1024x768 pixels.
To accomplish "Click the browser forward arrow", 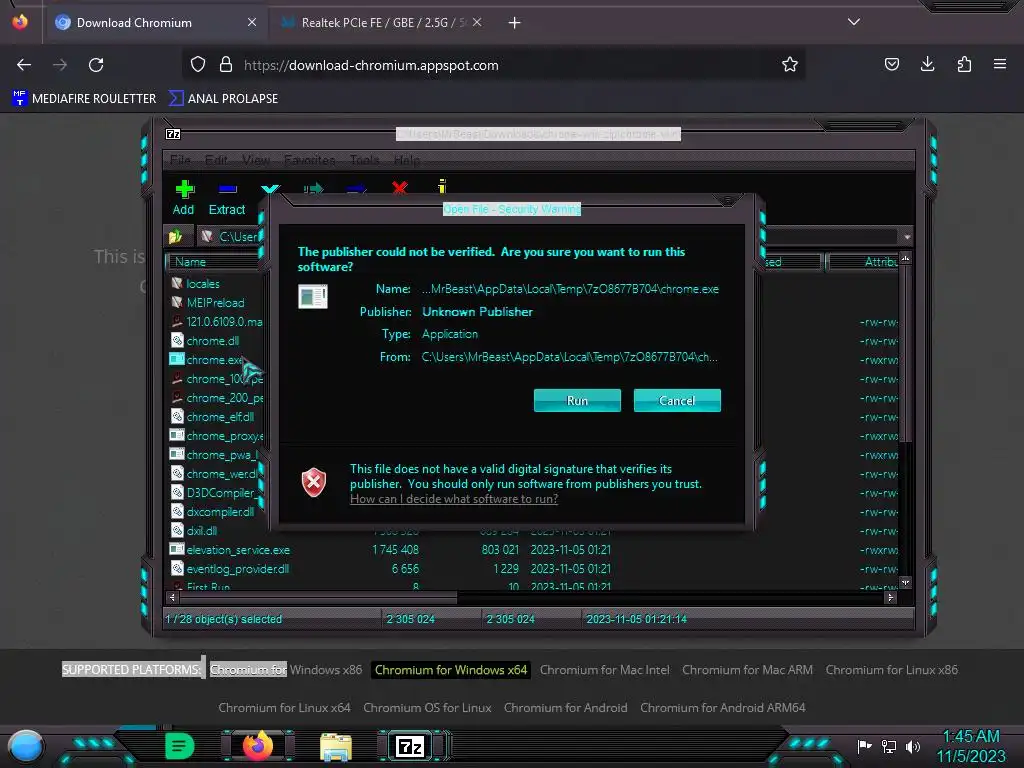I will [x=60, y=65].
